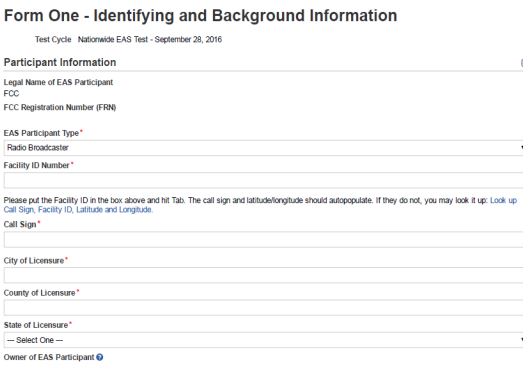Click the Participant Information section heading

[60, 62]
